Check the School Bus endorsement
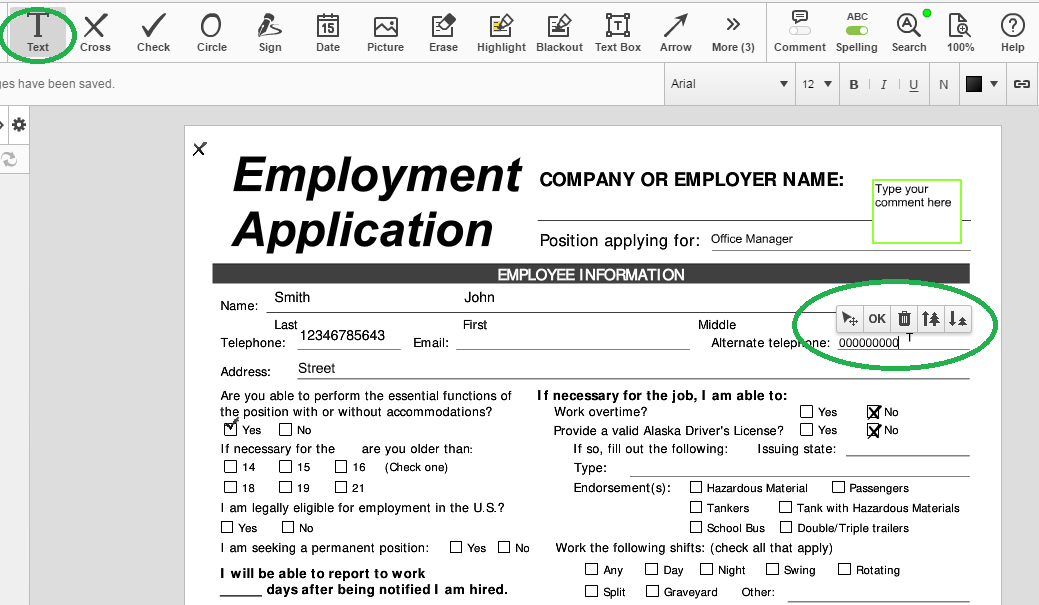The width and height of the screenshot is (1039, 605). (x=696, y=527)
